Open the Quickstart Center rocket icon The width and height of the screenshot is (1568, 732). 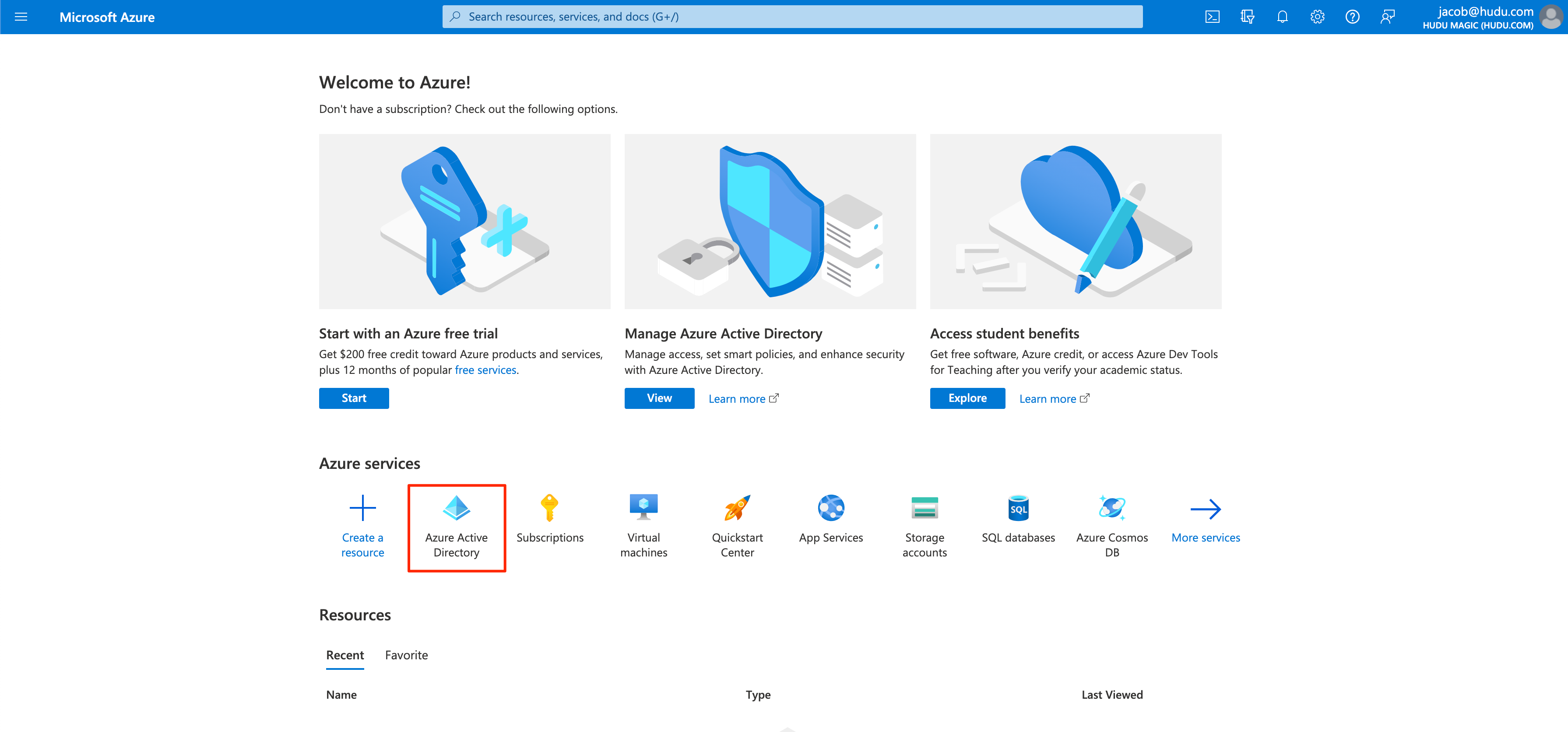(737, 508)
